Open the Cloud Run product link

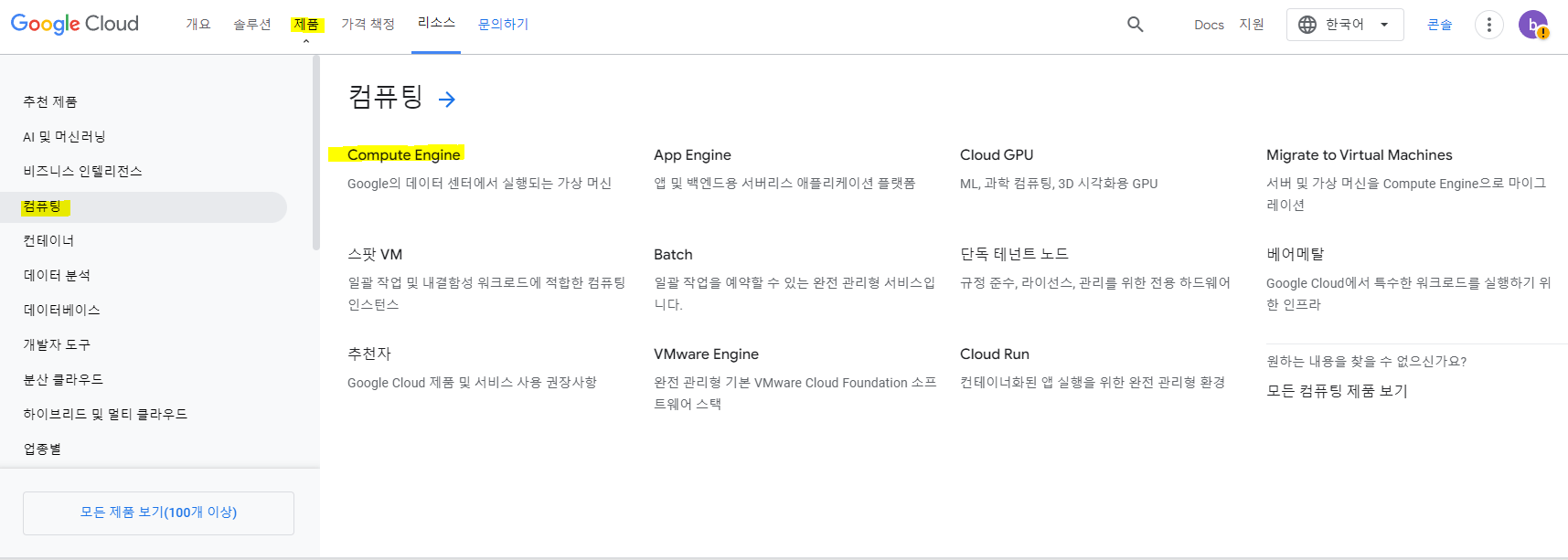995,354
